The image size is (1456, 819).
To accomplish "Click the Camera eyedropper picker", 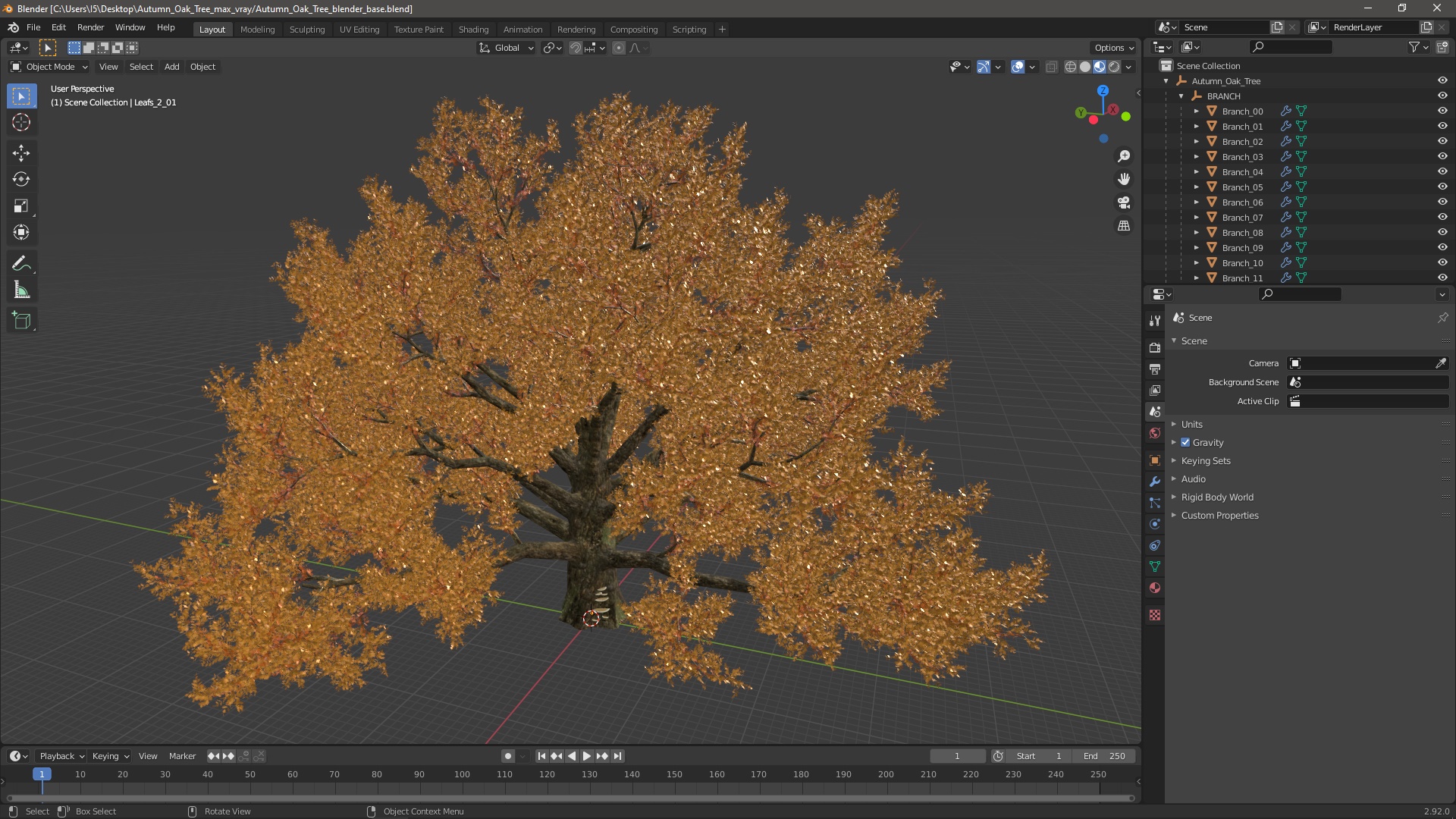I will [x=1441, y=363].
